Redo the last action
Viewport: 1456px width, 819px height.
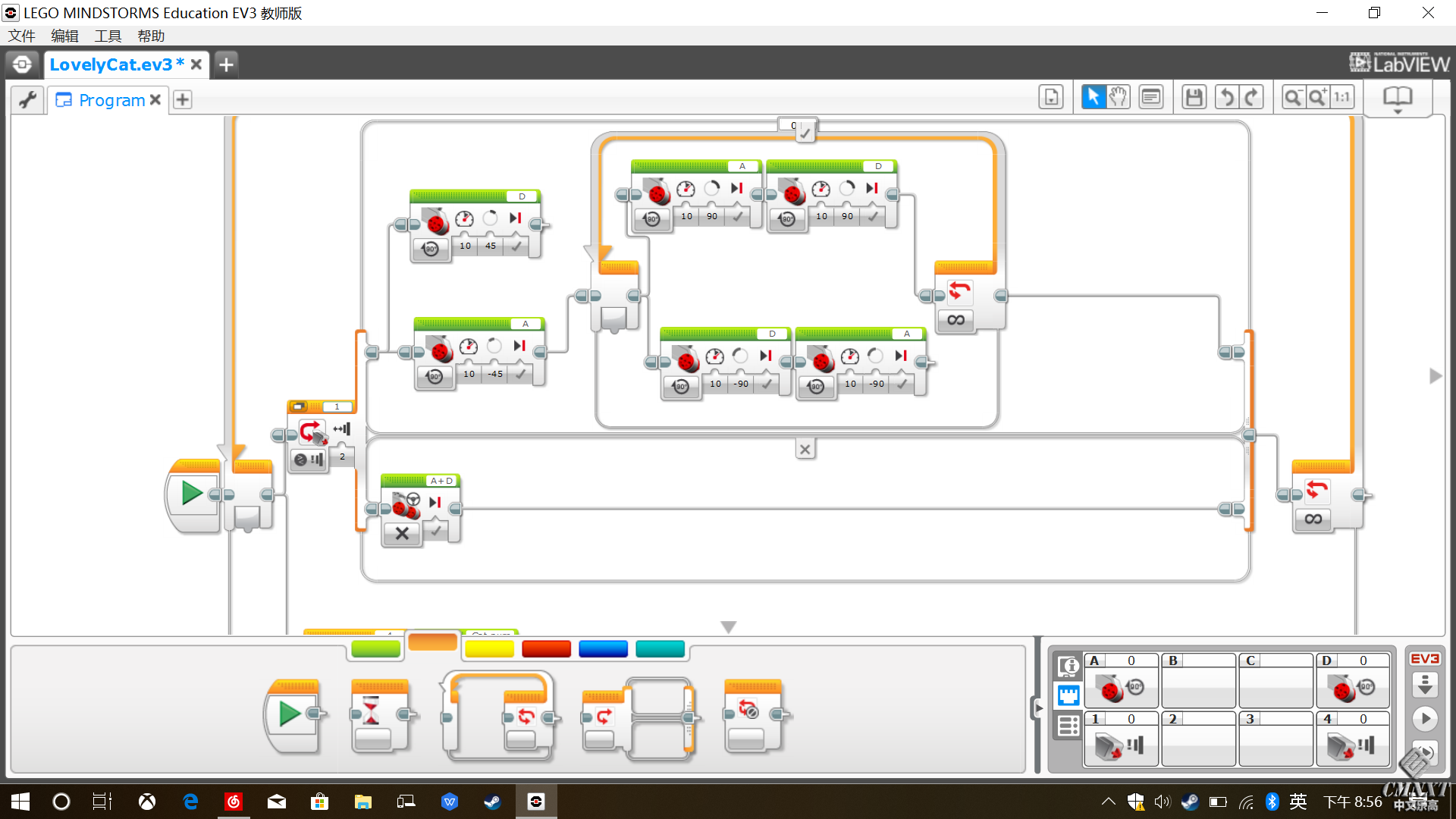[1252, 97]
